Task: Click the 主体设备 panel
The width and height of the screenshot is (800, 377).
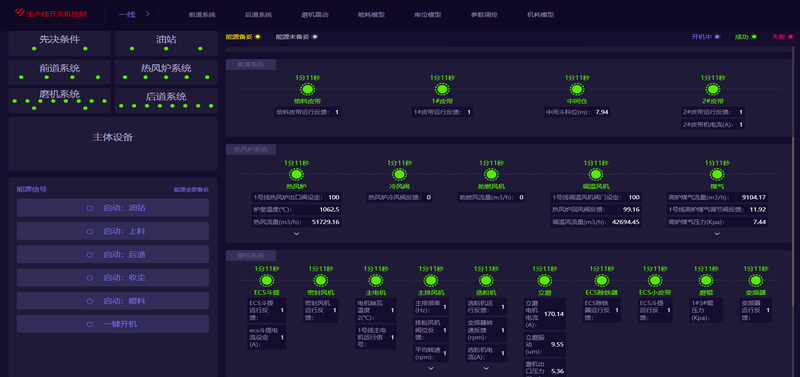Action: point(113,144)
